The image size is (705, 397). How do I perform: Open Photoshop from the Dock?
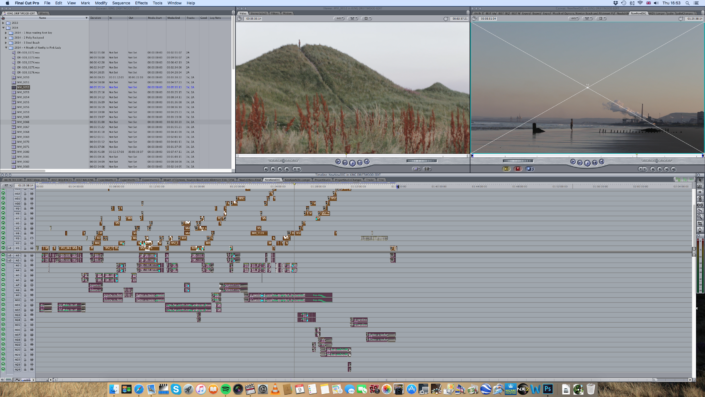coord(548,389)
